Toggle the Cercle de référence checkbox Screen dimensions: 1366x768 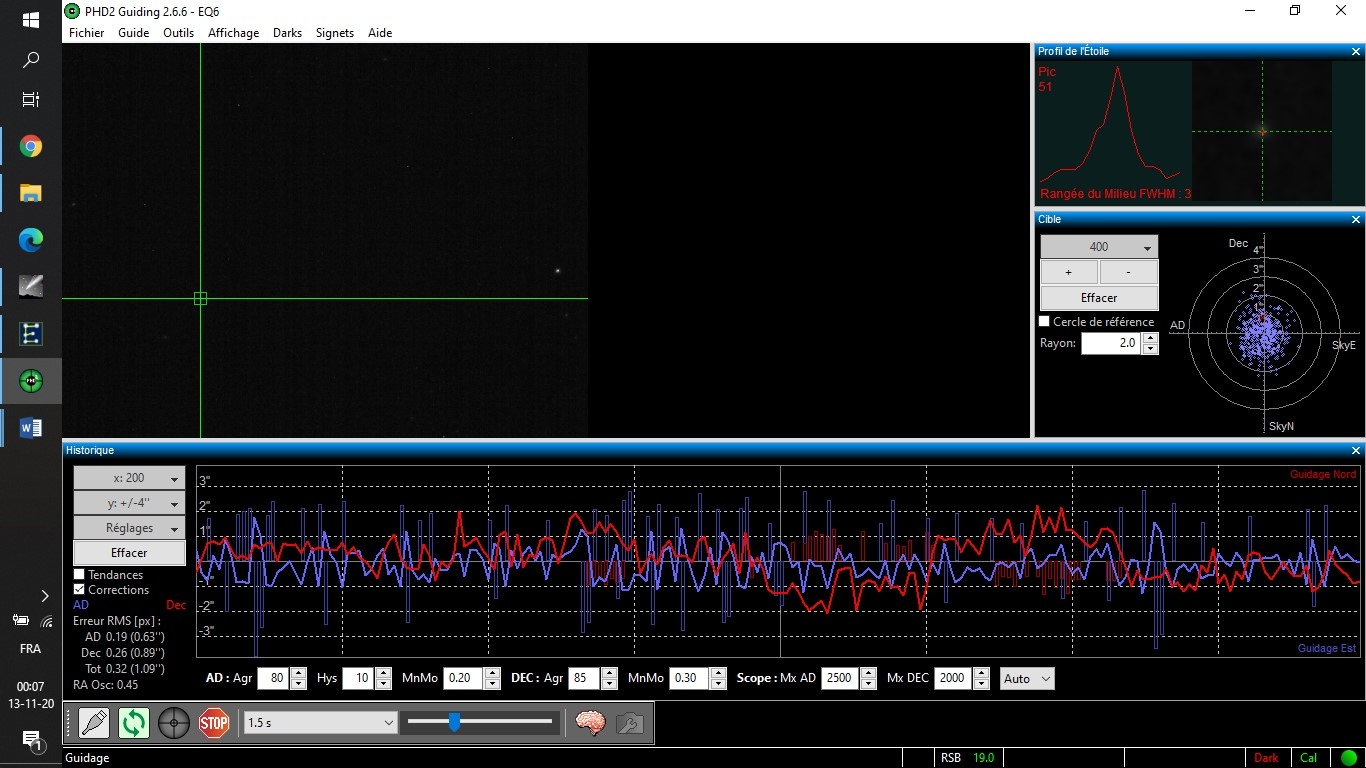point(1045,322)
